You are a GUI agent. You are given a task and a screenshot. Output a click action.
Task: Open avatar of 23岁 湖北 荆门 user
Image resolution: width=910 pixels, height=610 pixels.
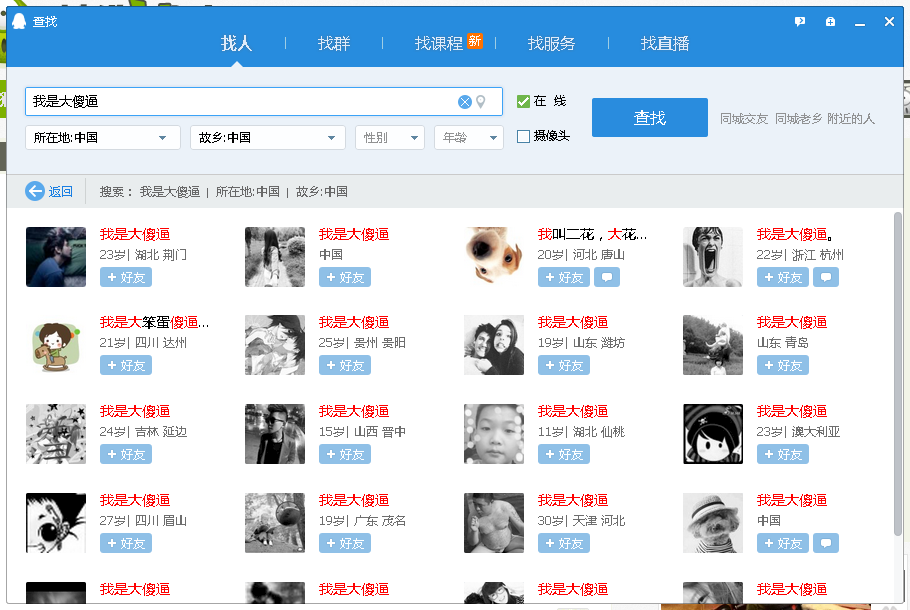(x=56, y=257)
